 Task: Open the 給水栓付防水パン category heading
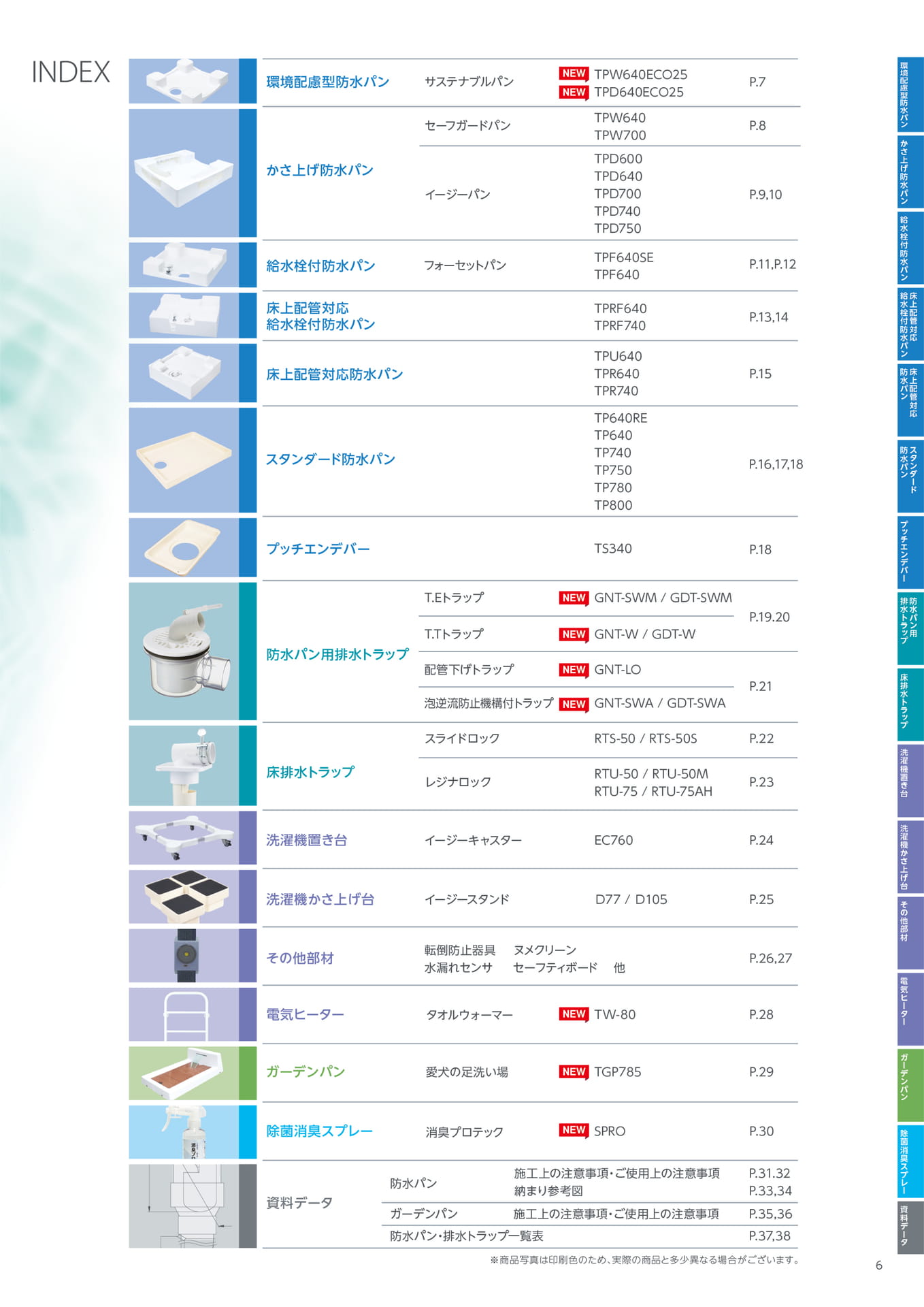coord(320,265)
